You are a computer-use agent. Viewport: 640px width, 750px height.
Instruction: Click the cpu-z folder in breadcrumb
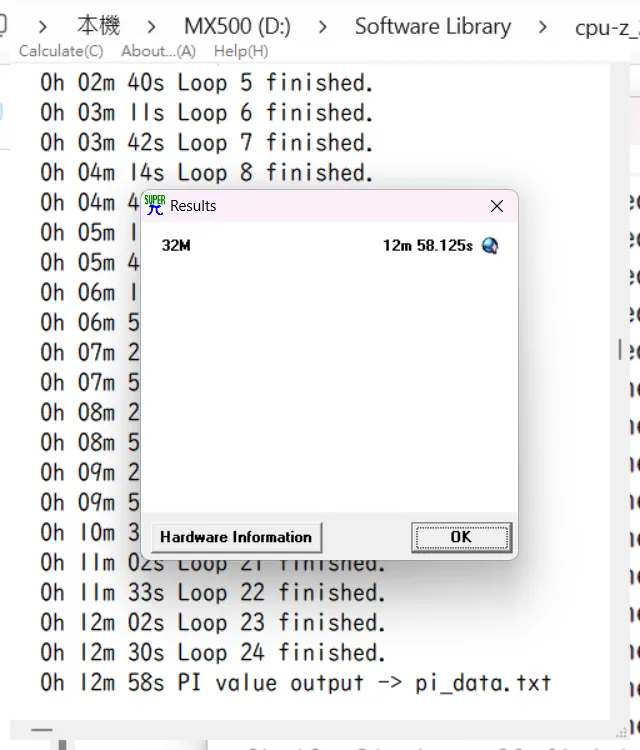point(607,28)
